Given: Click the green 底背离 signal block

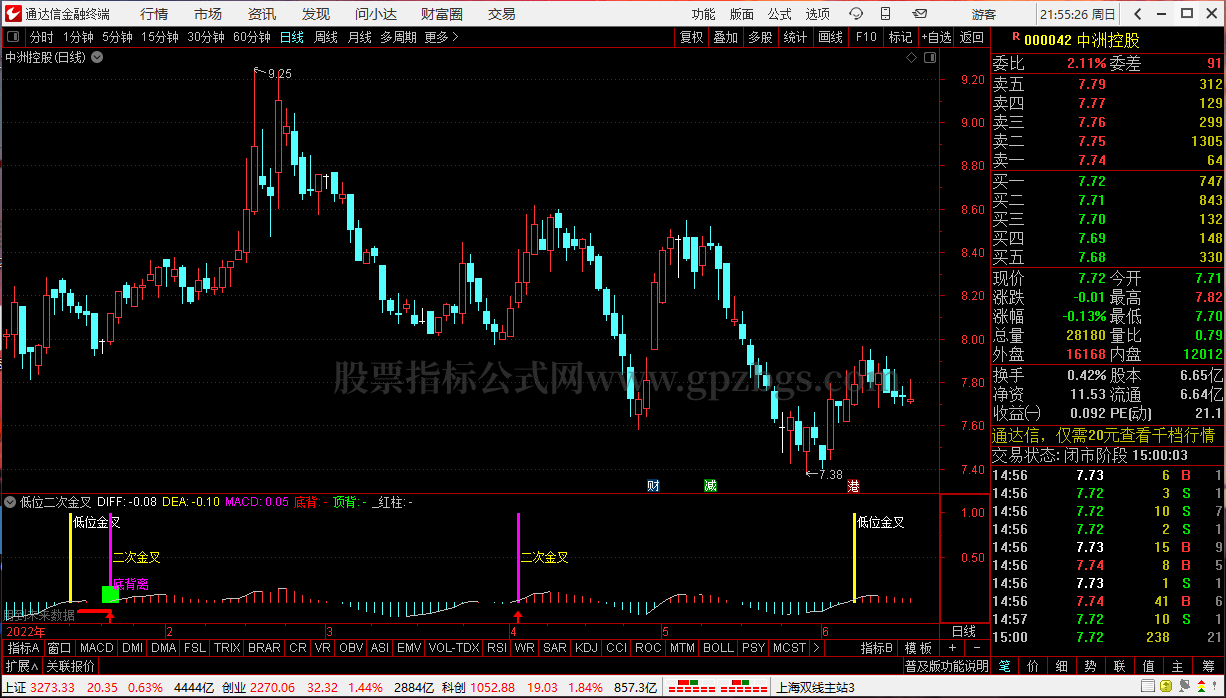Looking at the screenshot, I should click(x=110, y=594).
